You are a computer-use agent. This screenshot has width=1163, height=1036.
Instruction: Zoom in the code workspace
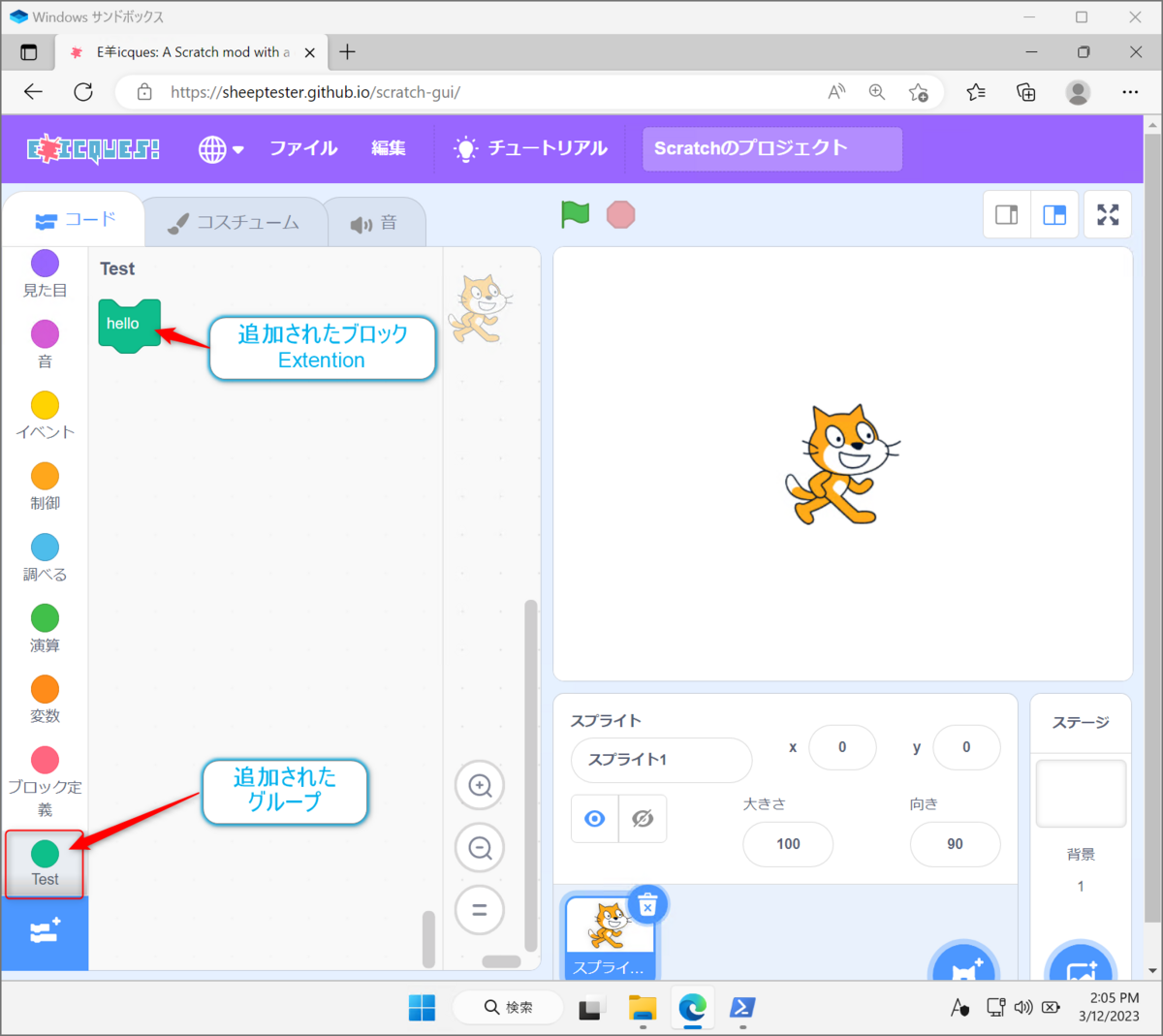click(480, 786)
